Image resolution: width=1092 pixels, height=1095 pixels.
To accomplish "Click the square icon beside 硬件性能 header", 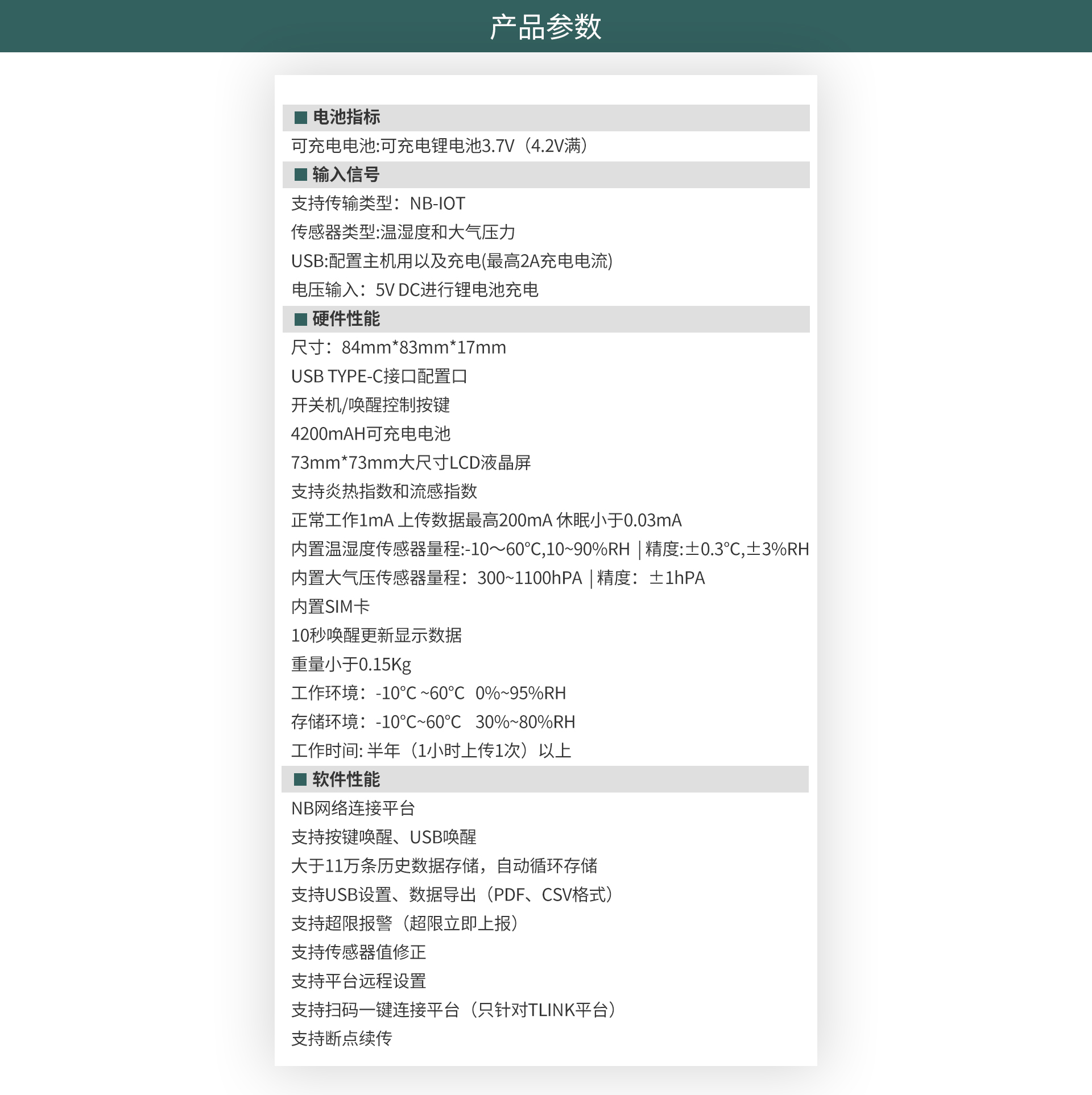I will click(300, 320).
